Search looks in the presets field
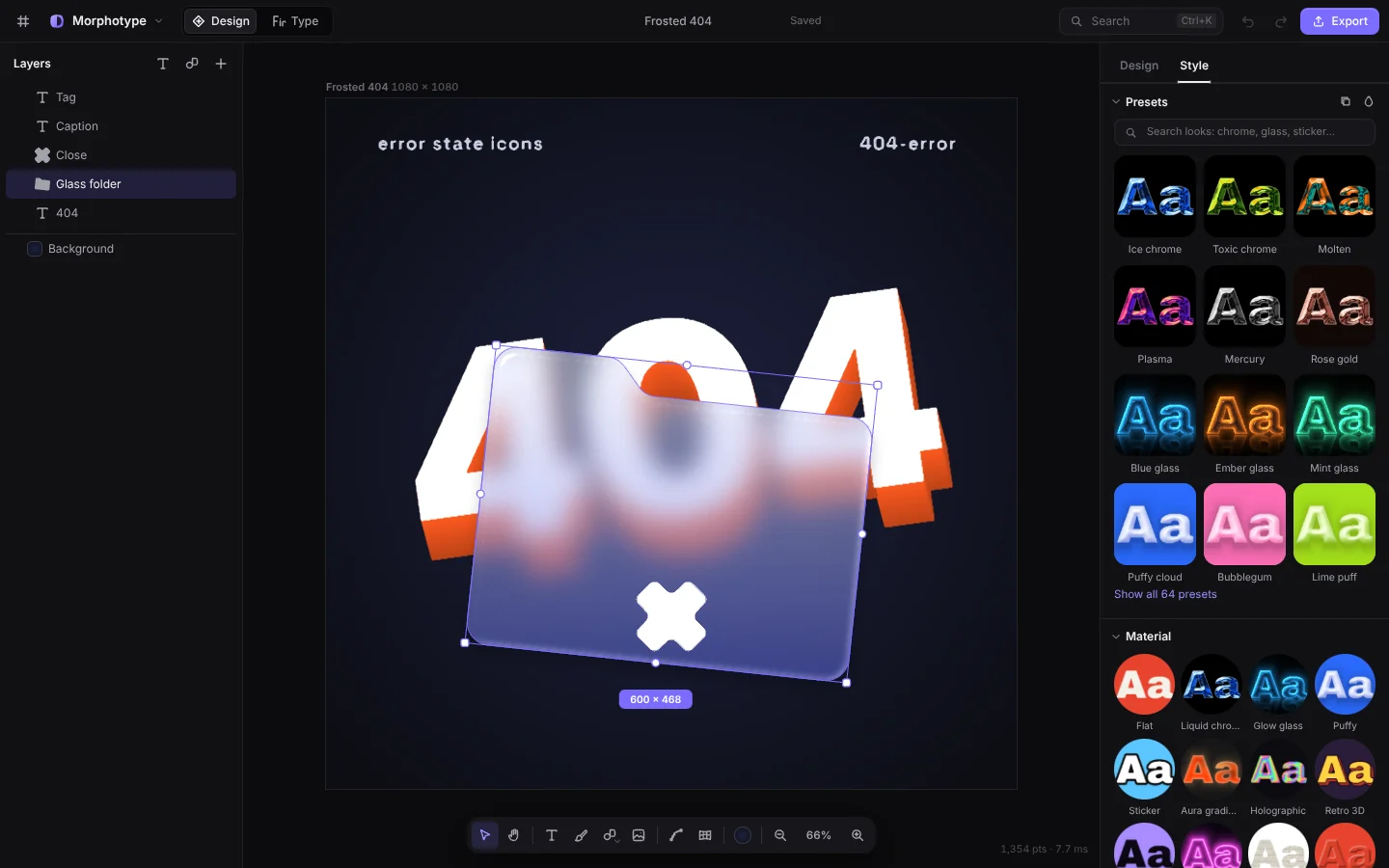Viewport: 1389px width, 868px height. 1244,132
